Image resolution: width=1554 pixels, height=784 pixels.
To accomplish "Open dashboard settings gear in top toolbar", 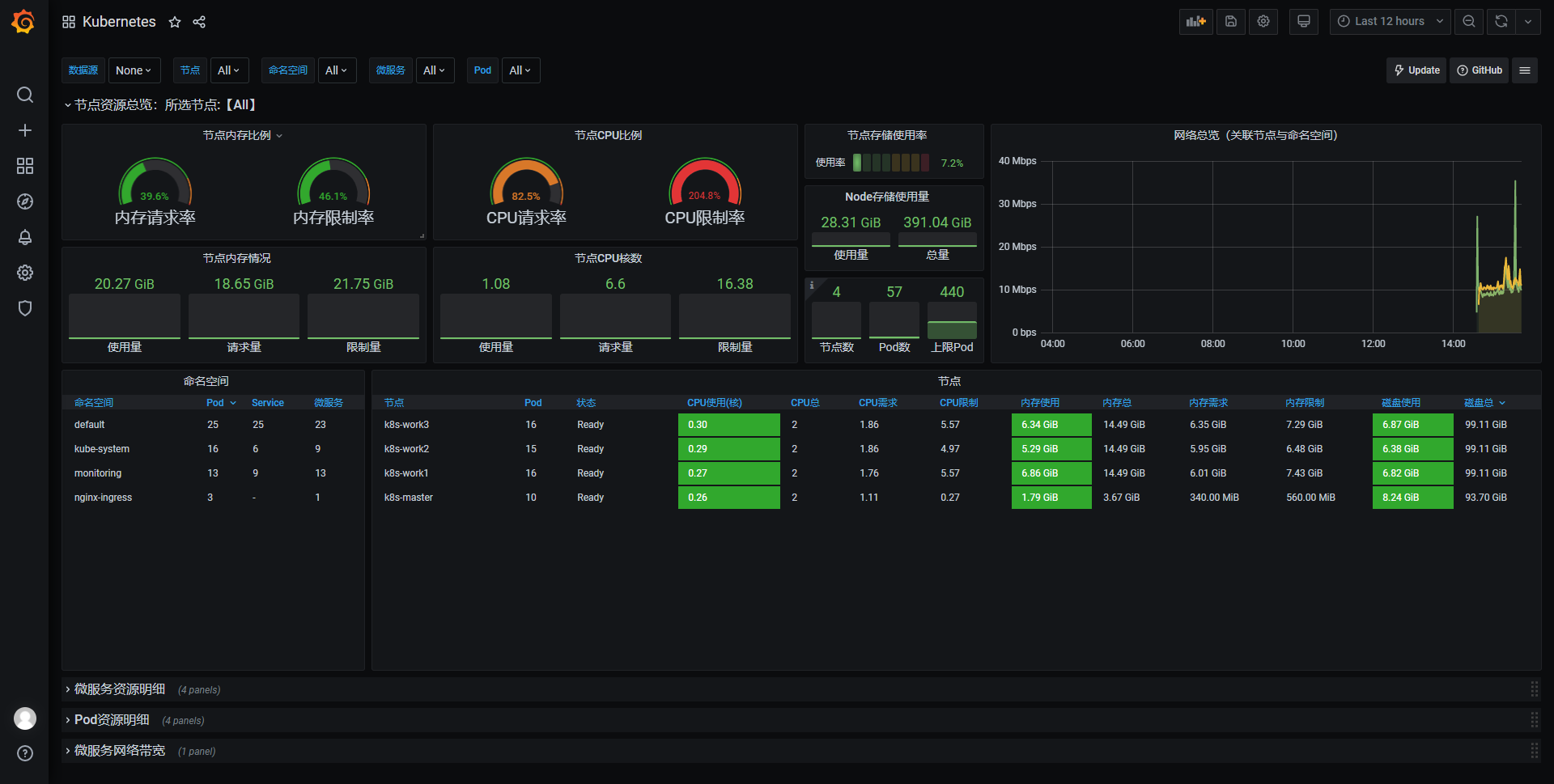I will coord(1263,22).
